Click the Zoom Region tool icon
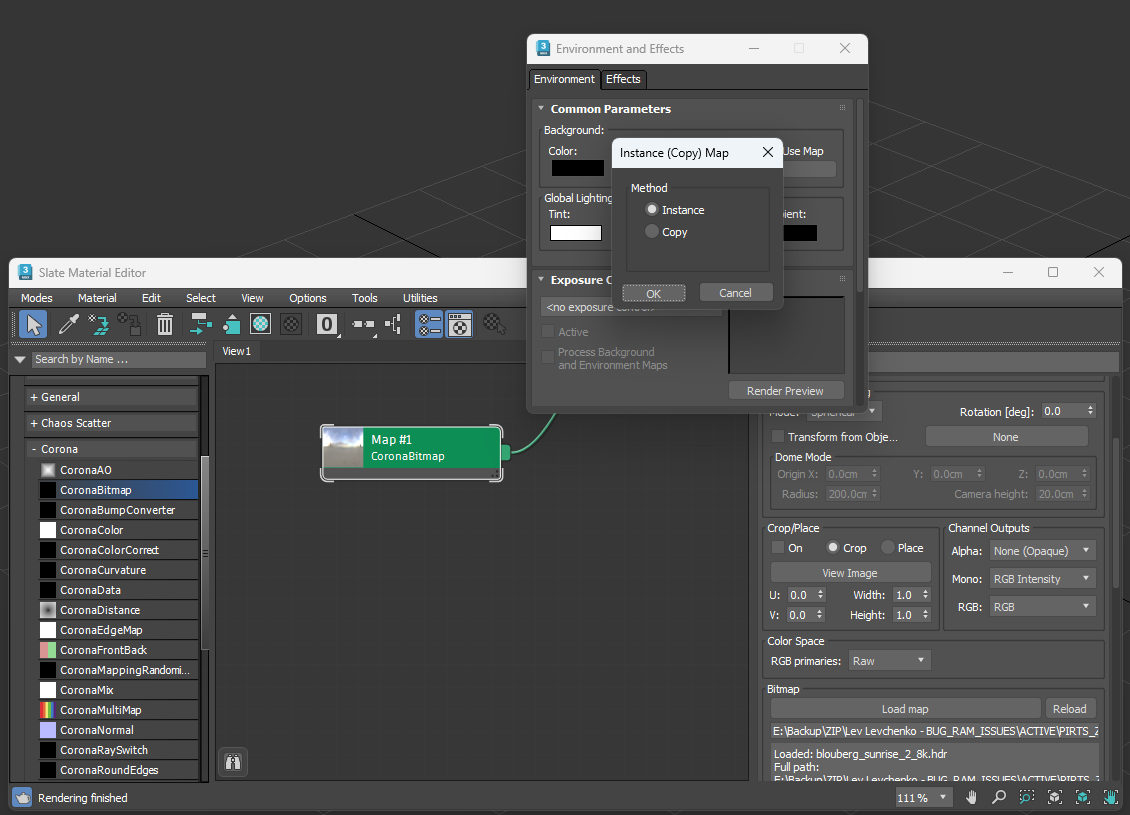The image size is (1130, 815). click(x=1026, y=797)
